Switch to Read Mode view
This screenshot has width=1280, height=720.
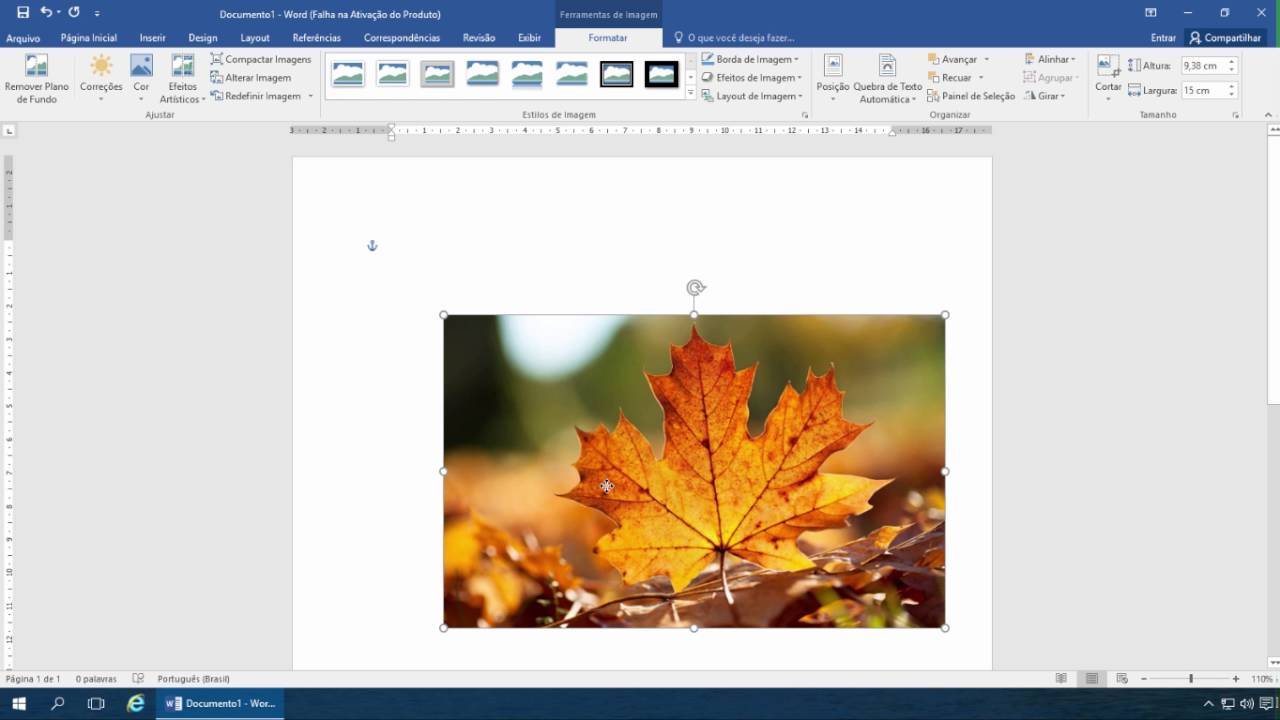coord(1061,679)
